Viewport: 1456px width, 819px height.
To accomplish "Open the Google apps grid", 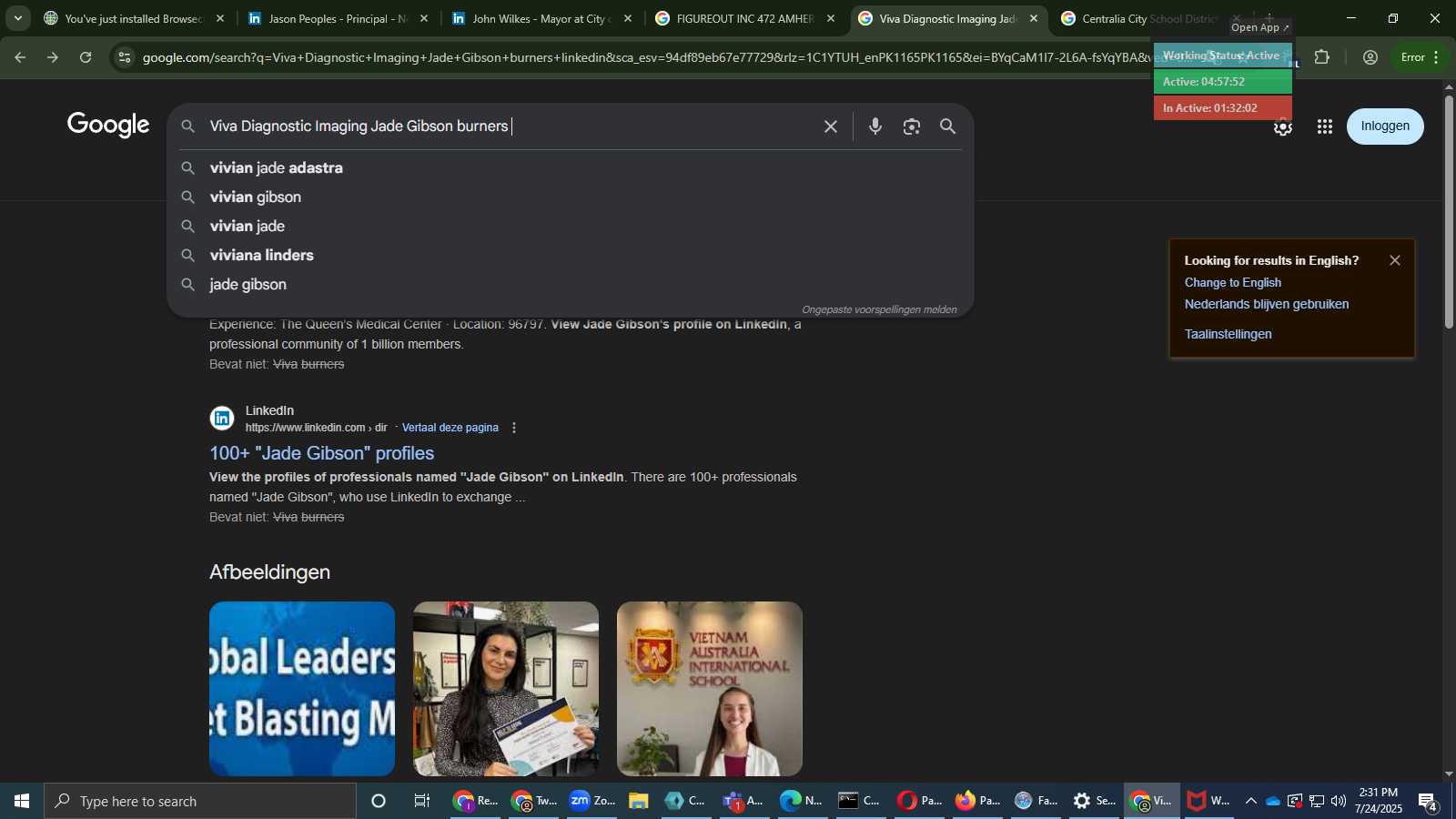I will pyautogui.click(x=1325, y=126).
